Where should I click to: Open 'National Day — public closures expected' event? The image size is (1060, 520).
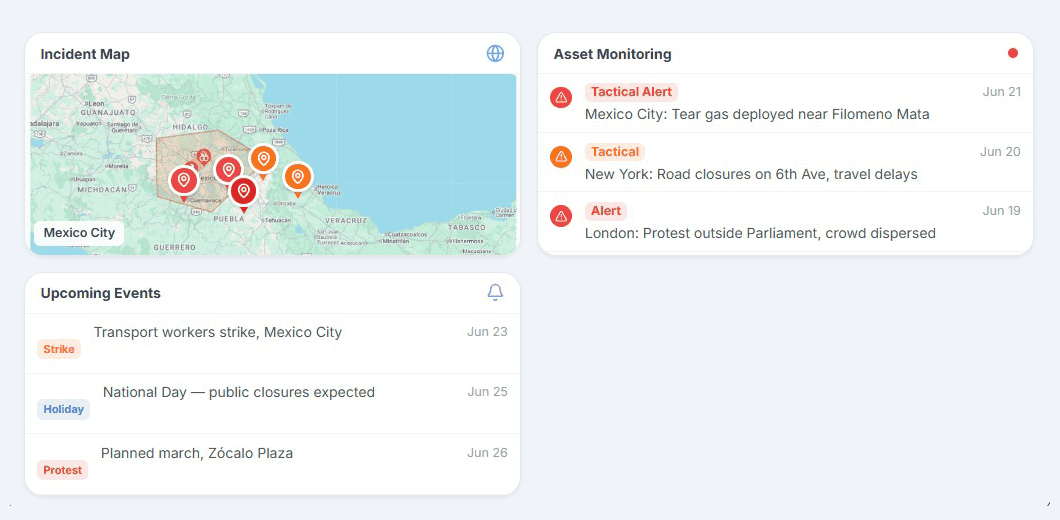(239, 392)
